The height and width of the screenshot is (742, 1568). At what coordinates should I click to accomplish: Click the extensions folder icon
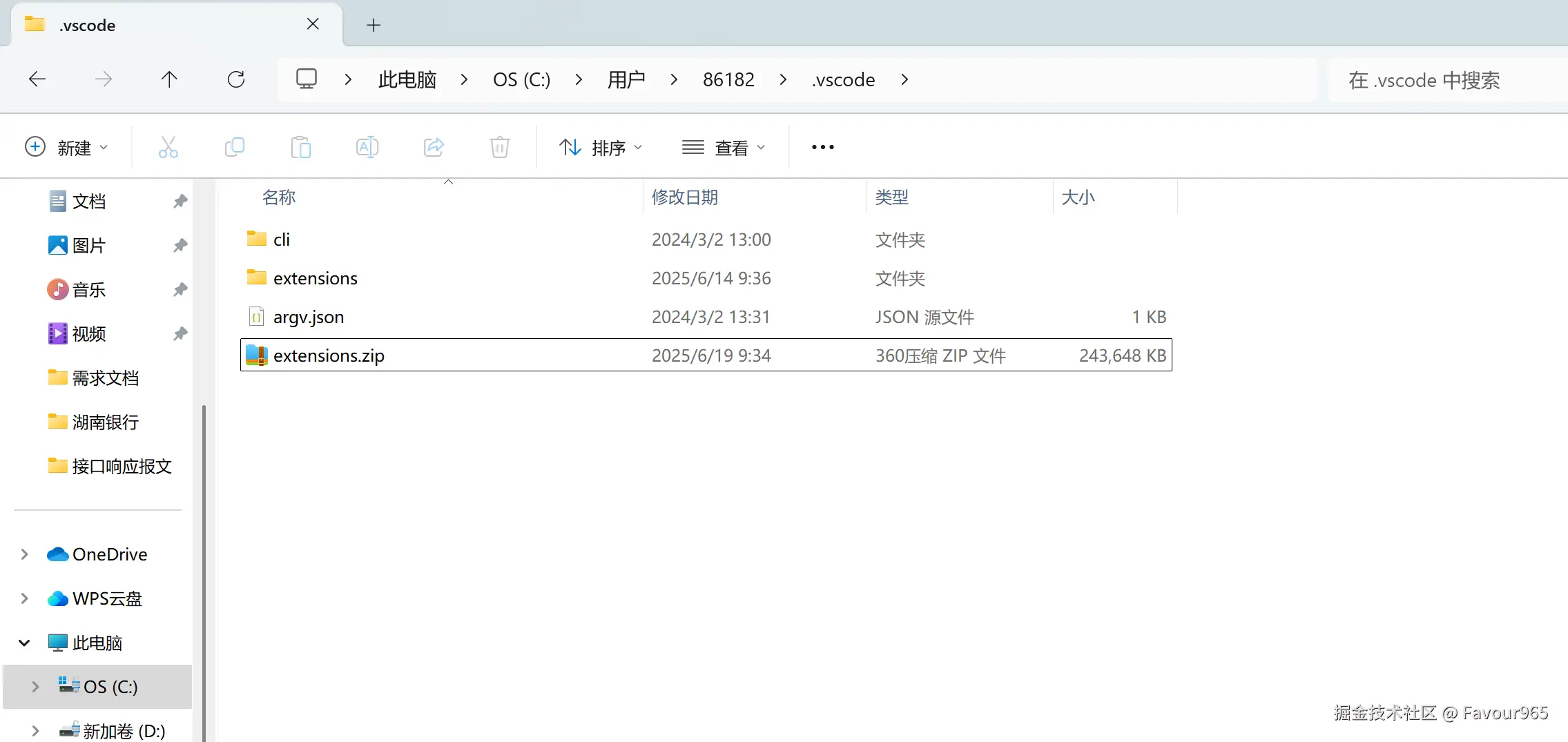(x=257, y=277)
